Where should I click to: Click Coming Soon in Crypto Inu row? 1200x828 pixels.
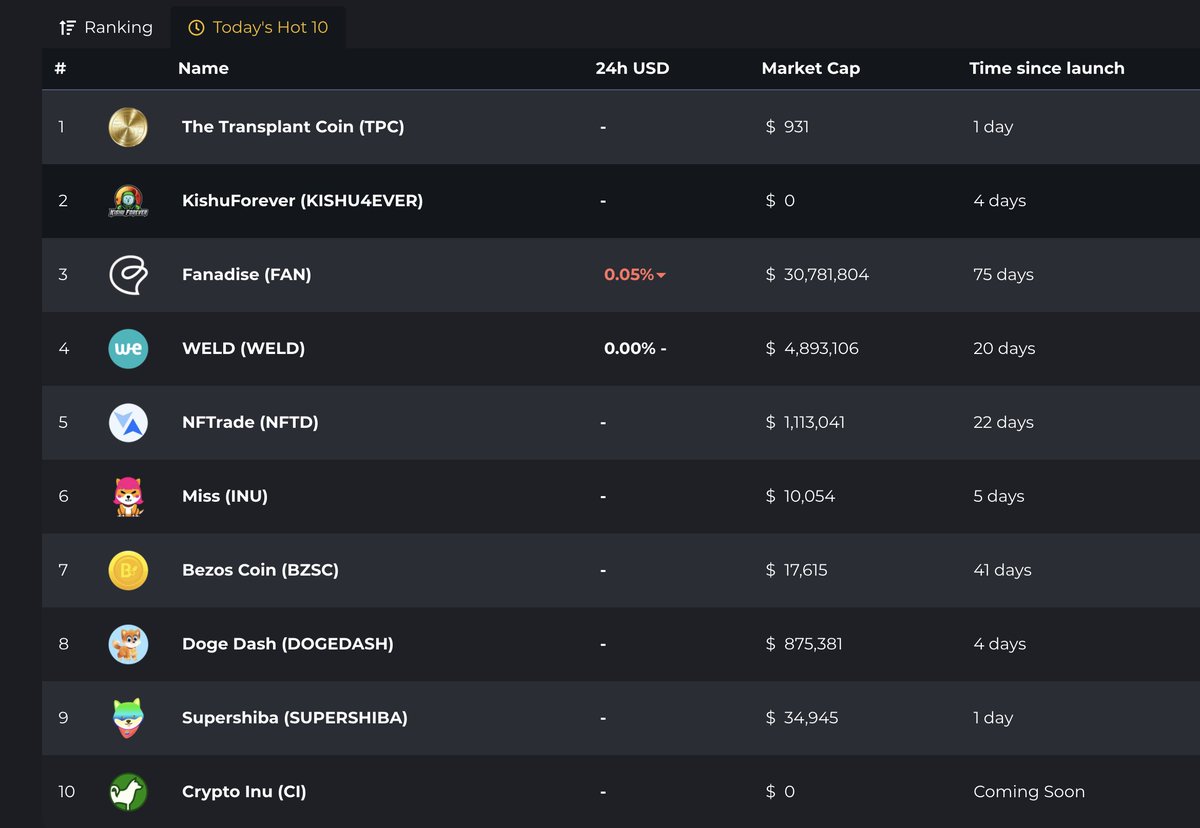1029,792
